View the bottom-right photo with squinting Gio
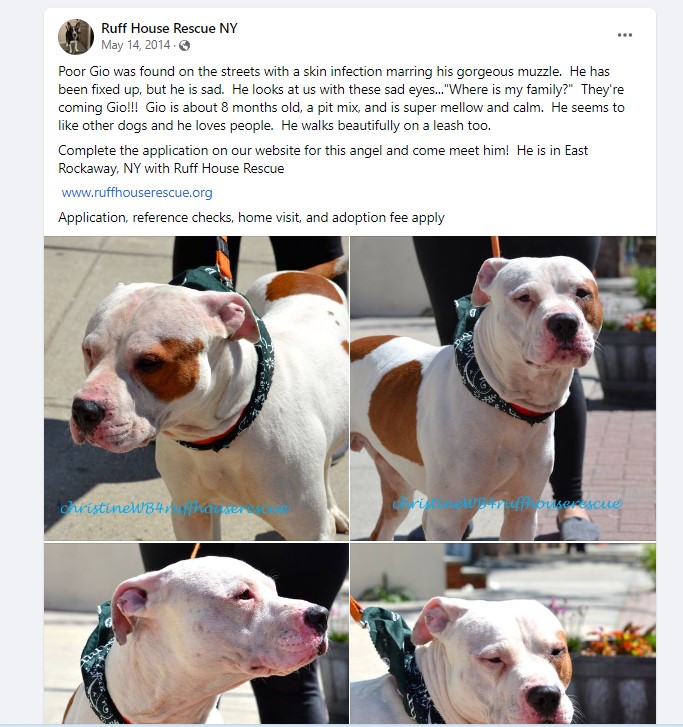This screenshot has height=727, width=683. click(503, 633)
